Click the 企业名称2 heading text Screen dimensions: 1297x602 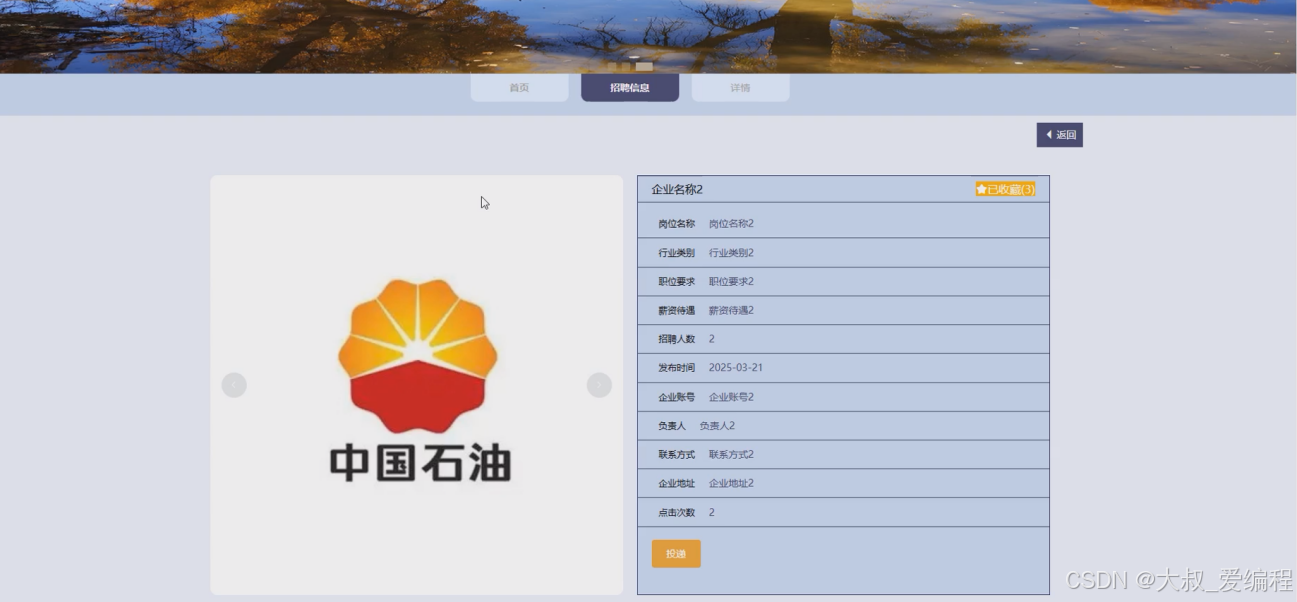click(677, 189)
